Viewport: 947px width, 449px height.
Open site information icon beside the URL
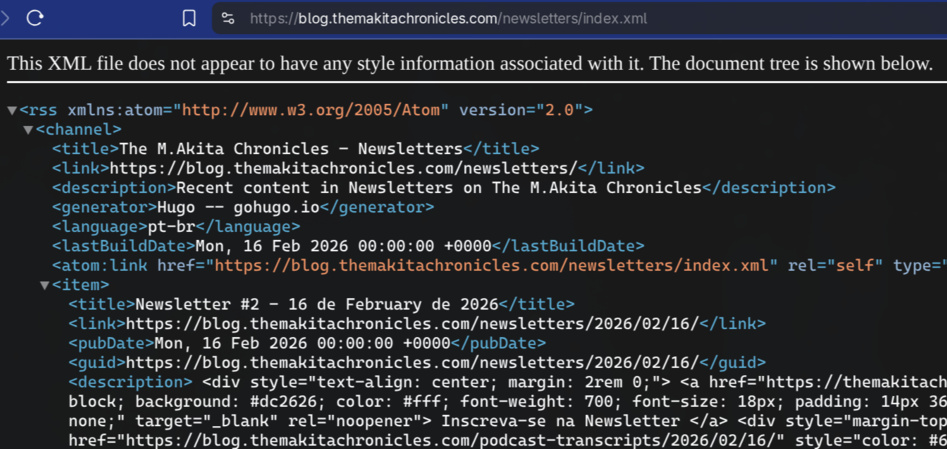(228, 18)
